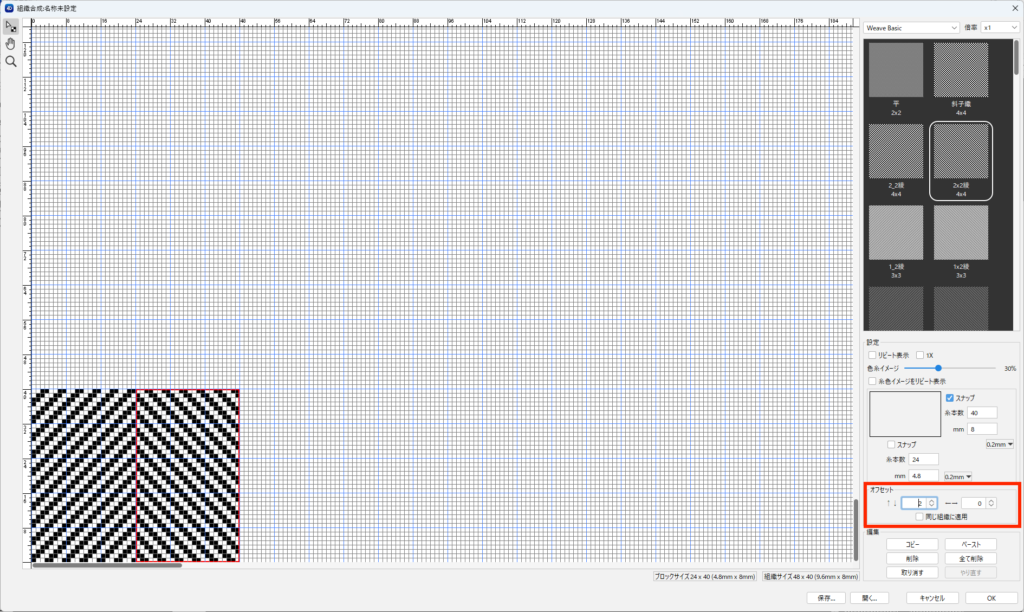Click the canvas vertical scrollbar thumb
The width and height of the screenshot is (1024, 612).
856,530
